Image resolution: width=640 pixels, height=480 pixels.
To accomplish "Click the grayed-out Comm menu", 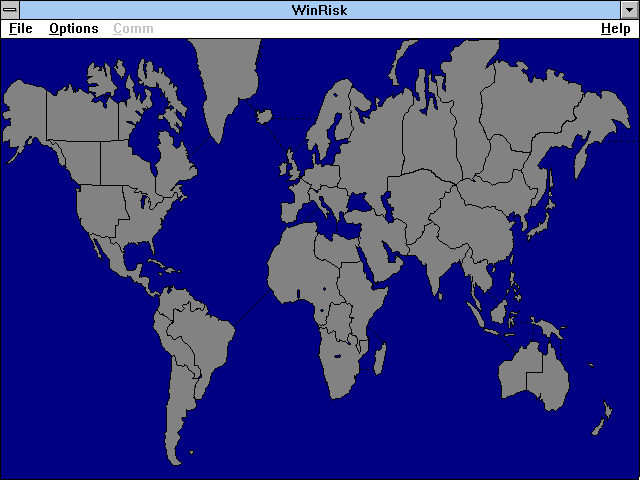I will click(133, 29).
